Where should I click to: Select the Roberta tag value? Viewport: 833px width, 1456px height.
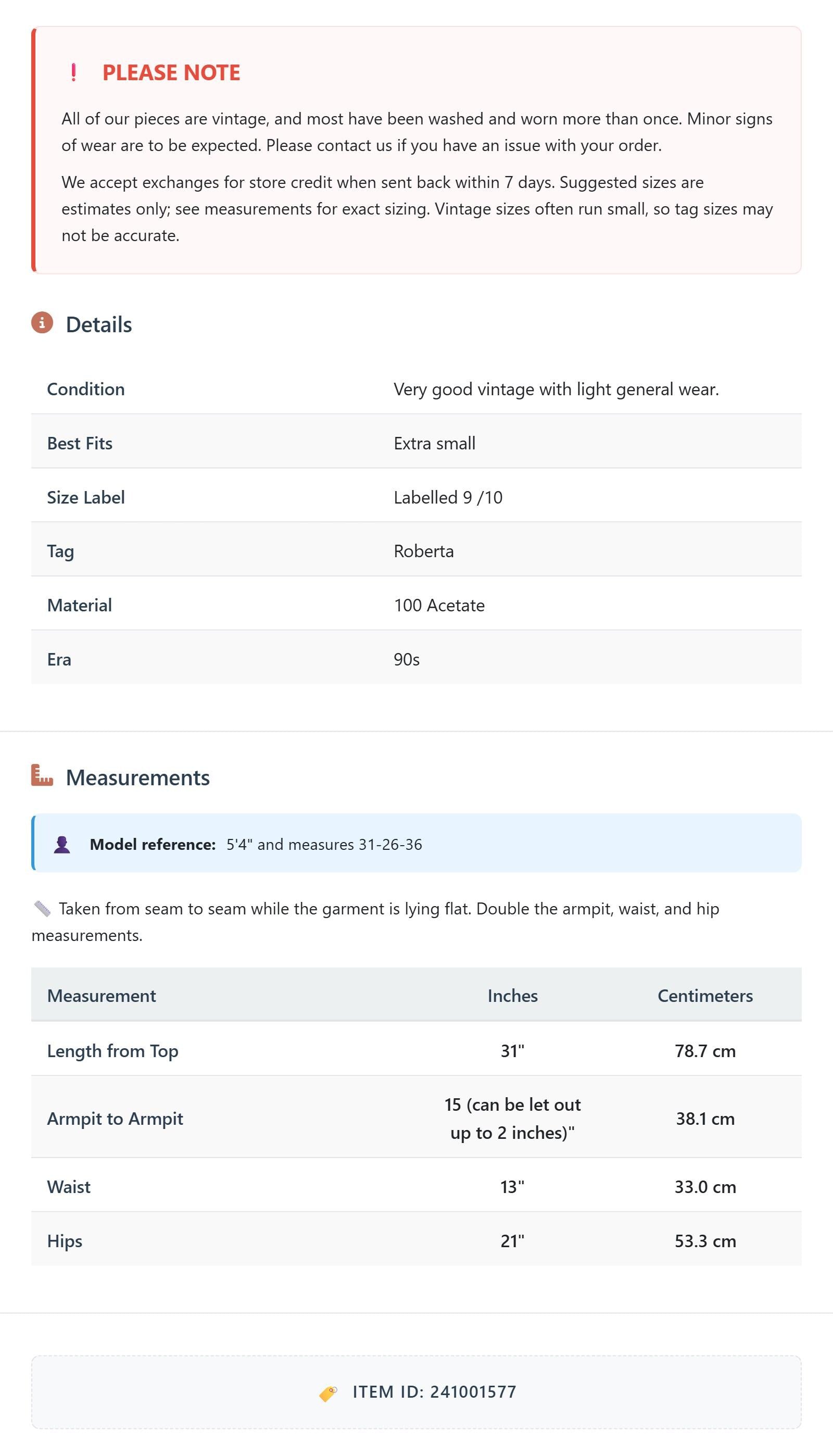tap(423, 551)
